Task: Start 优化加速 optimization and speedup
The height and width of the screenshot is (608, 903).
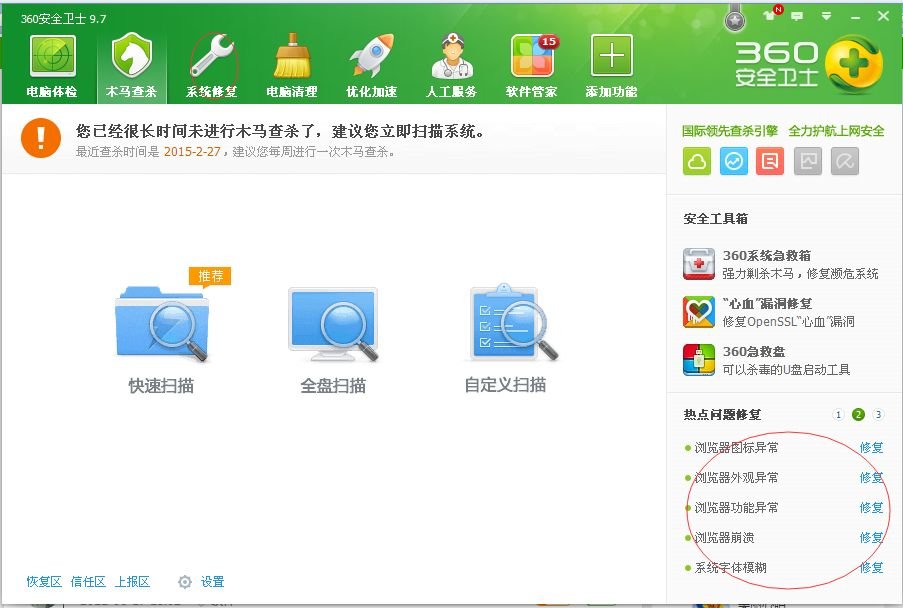Action: coord(370,65)
